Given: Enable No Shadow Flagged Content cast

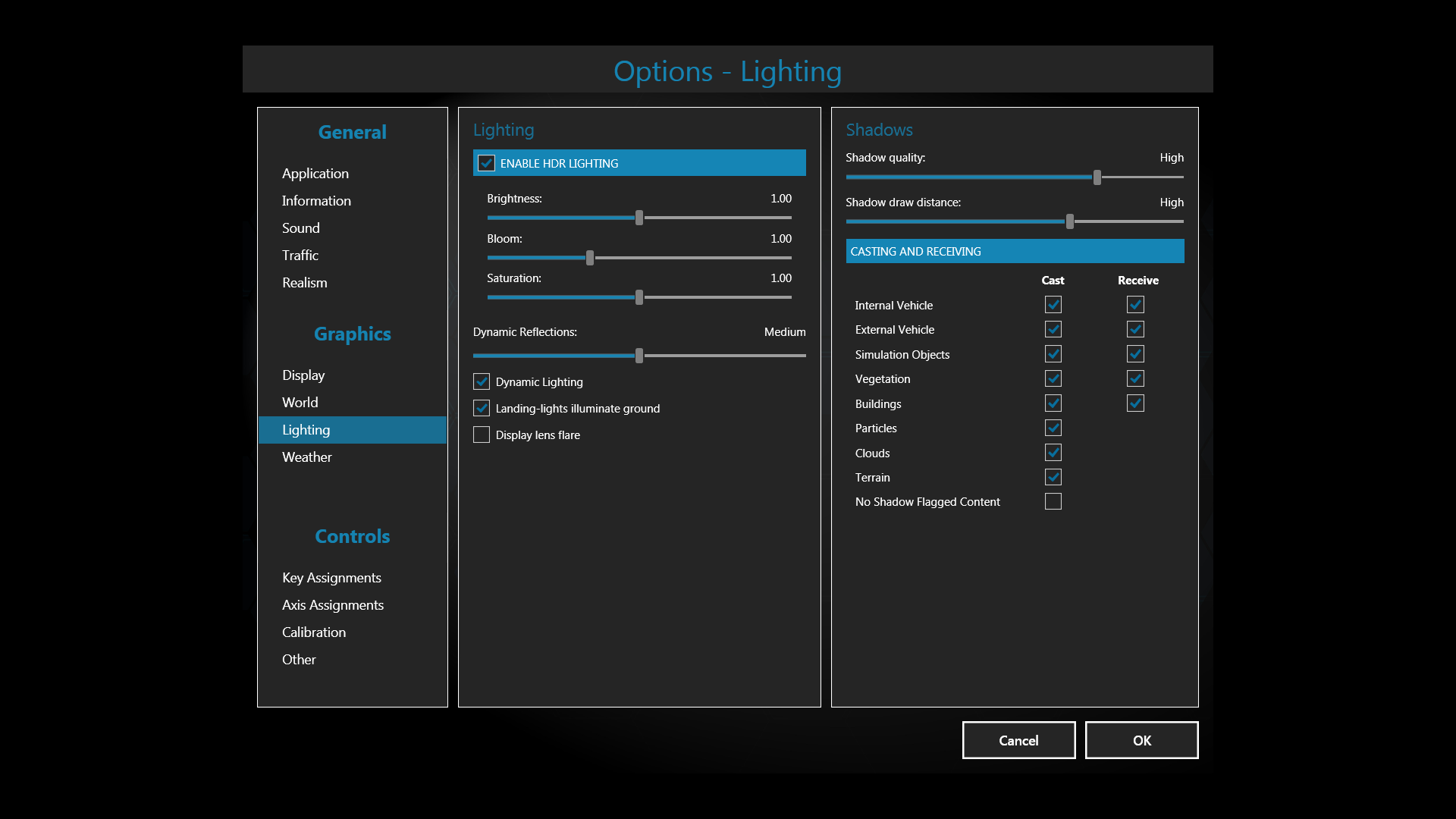Looking at the screenshot, I should [x=1053, y=501].
